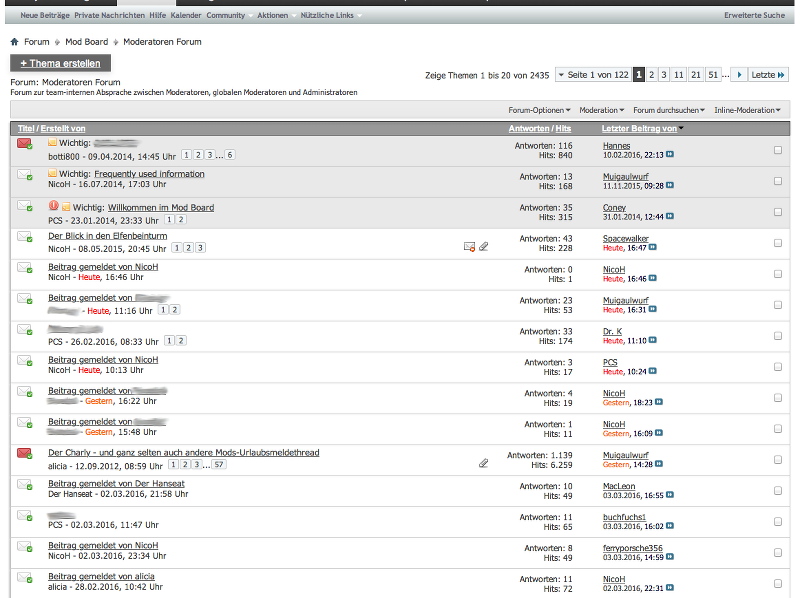Click the subscription envelope icon on Der Blick thread
This screenshot has width=800, height=598.
click(x=469, y=246)
